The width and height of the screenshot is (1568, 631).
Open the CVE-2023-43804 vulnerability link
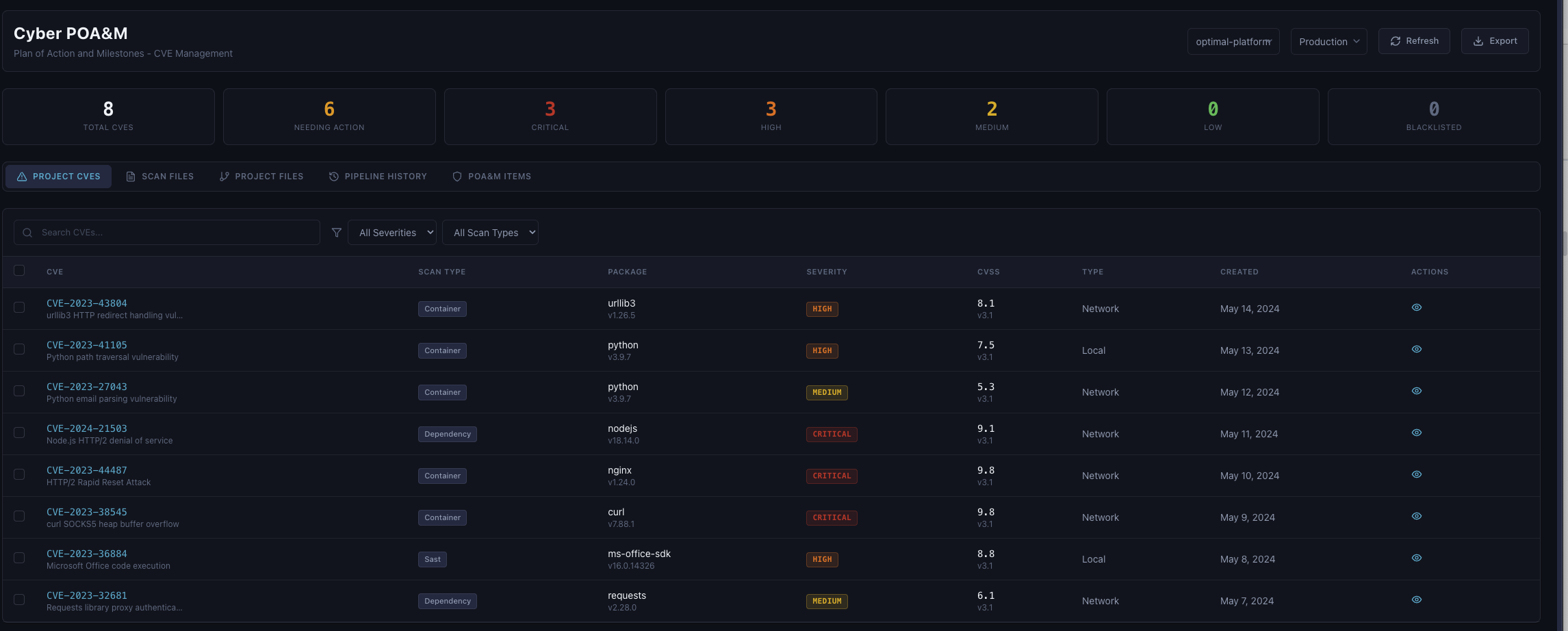click(x=86, y=303)
